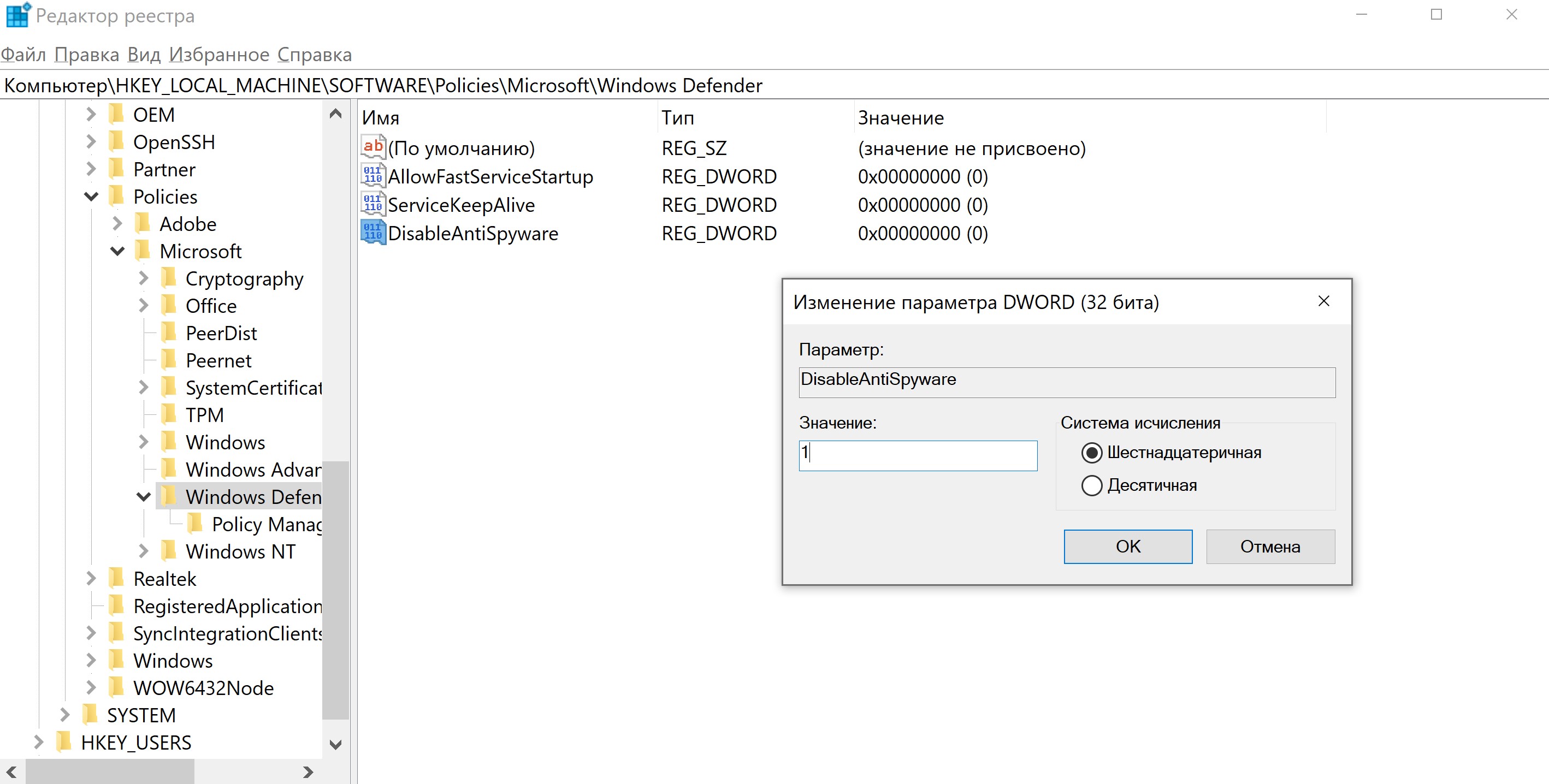Click the tree scroll down arrow
The height and width of the screenshot is (784, 1549).
click(335, 744)
